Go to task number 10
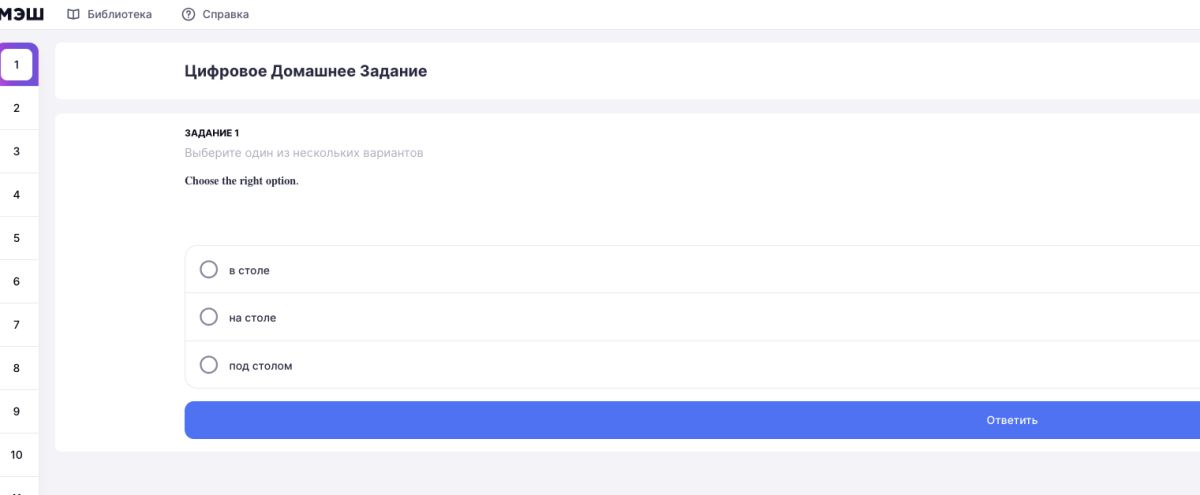The image size is (1200, 495). tap(17, 455)
